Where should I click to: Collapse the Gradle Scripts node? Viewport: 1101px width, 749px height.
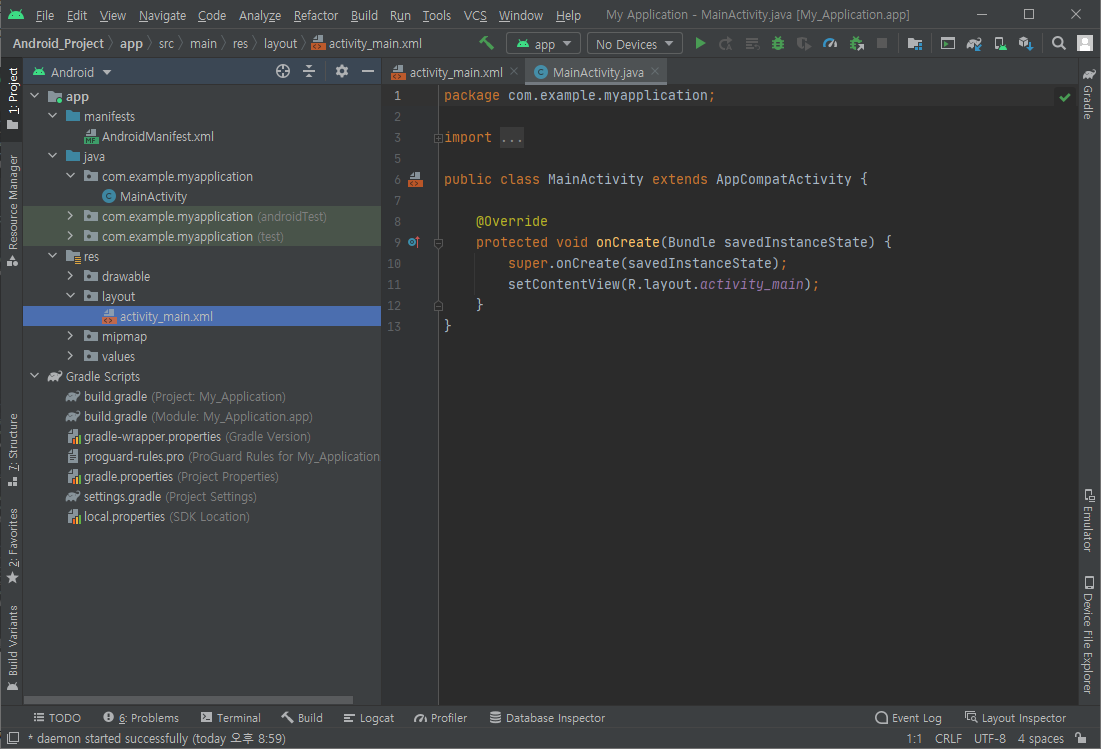tap(34, 376)
